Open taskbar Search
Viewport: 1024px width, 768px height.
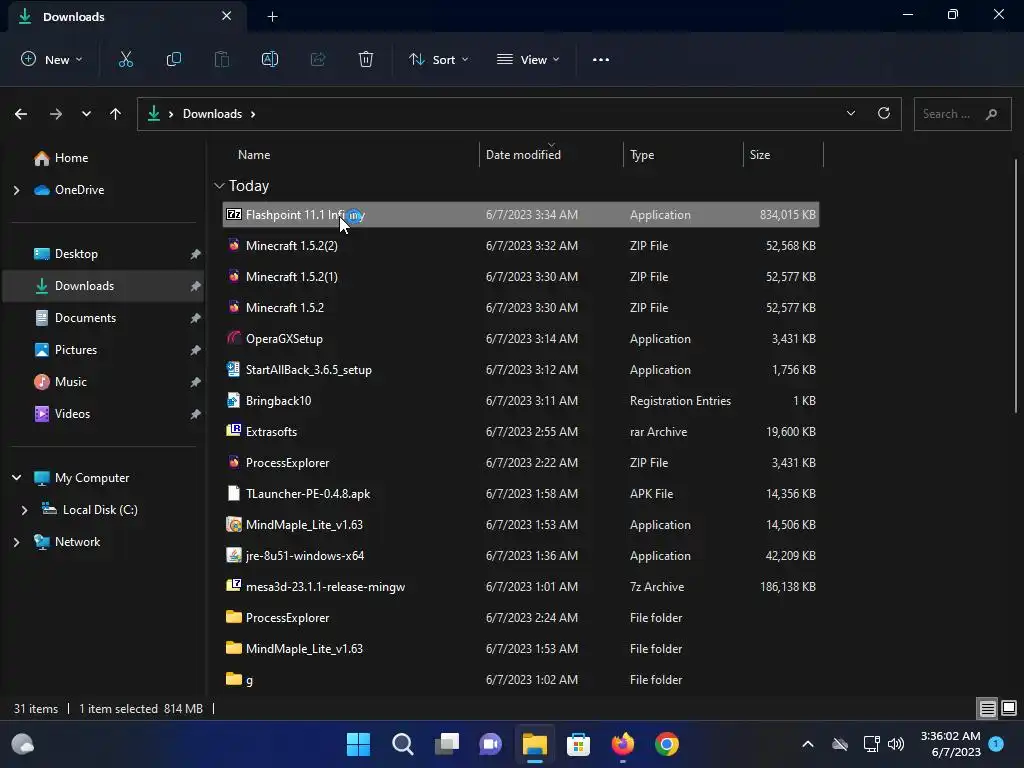(x=402, y=744)
